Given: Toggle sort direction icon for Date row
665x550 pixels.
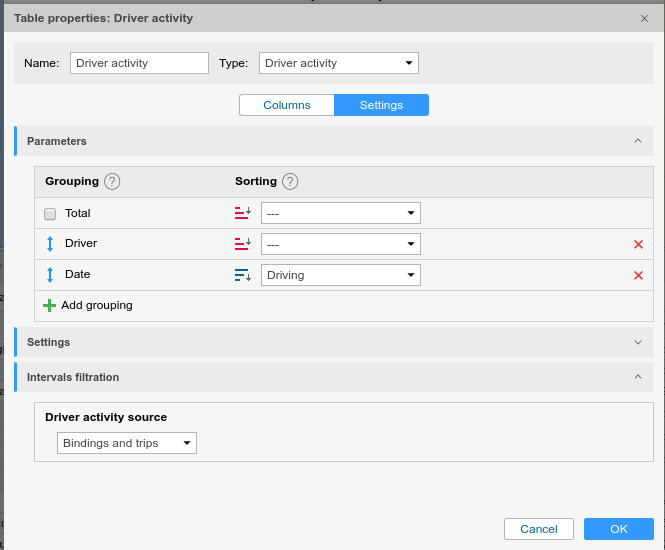Looking at the screenshot, I should tap(242, 275).
